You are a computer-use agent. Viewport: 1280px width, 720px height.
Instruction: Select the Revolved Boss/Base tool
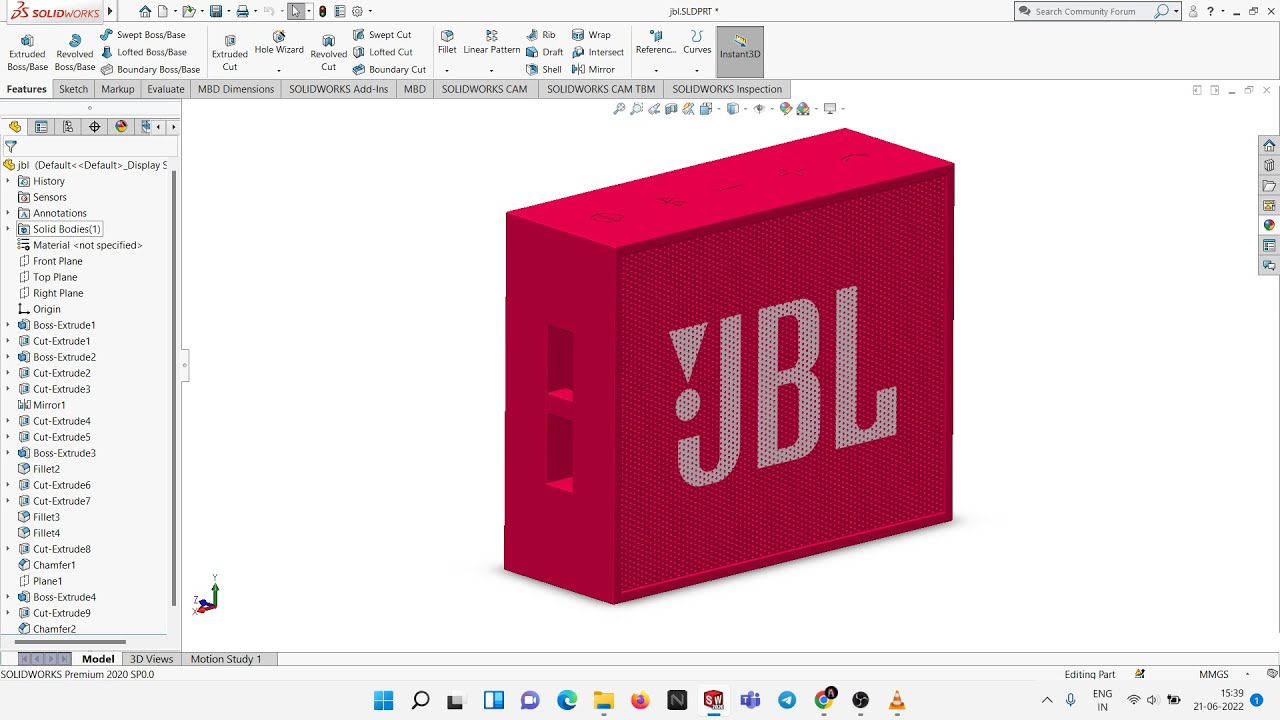[x=75, y=52]
